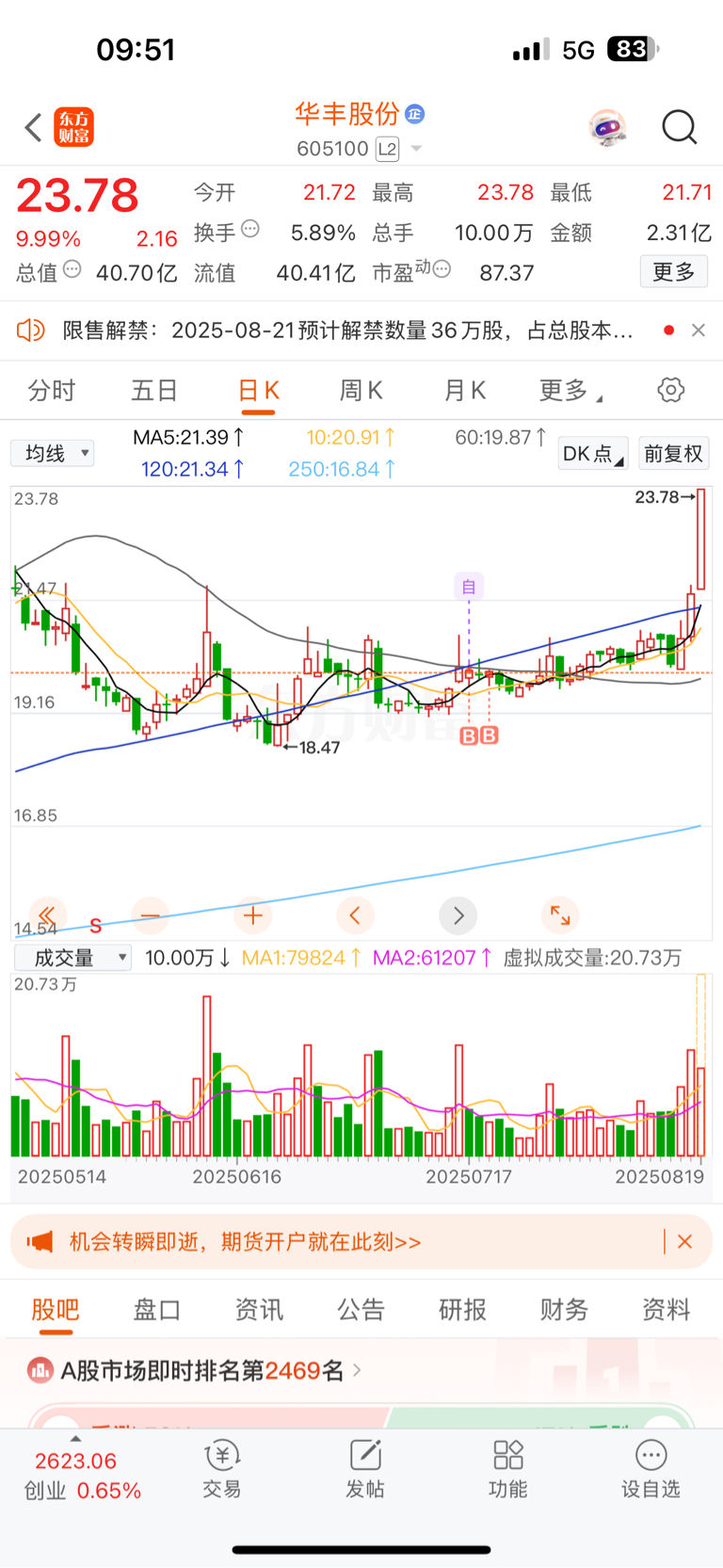
Task: Tap the ranking chart icon
Action: (x=40, y=1370)
